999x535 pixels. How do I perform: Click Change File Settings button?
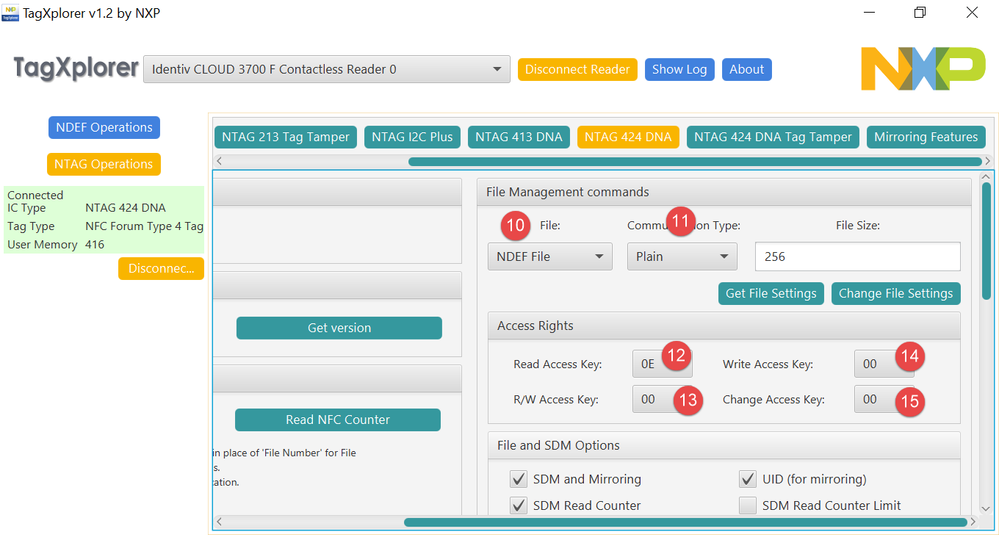[x=896, y=294]
